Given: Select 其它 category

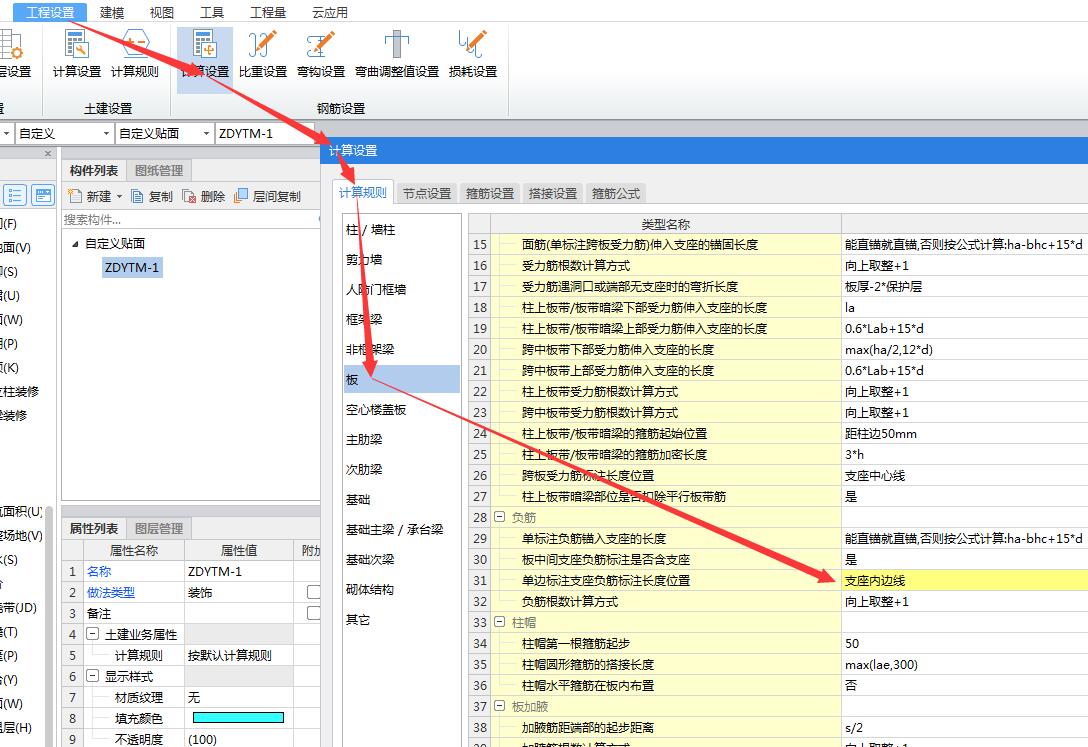Looking at the screenshot, I should click(358, 620).
